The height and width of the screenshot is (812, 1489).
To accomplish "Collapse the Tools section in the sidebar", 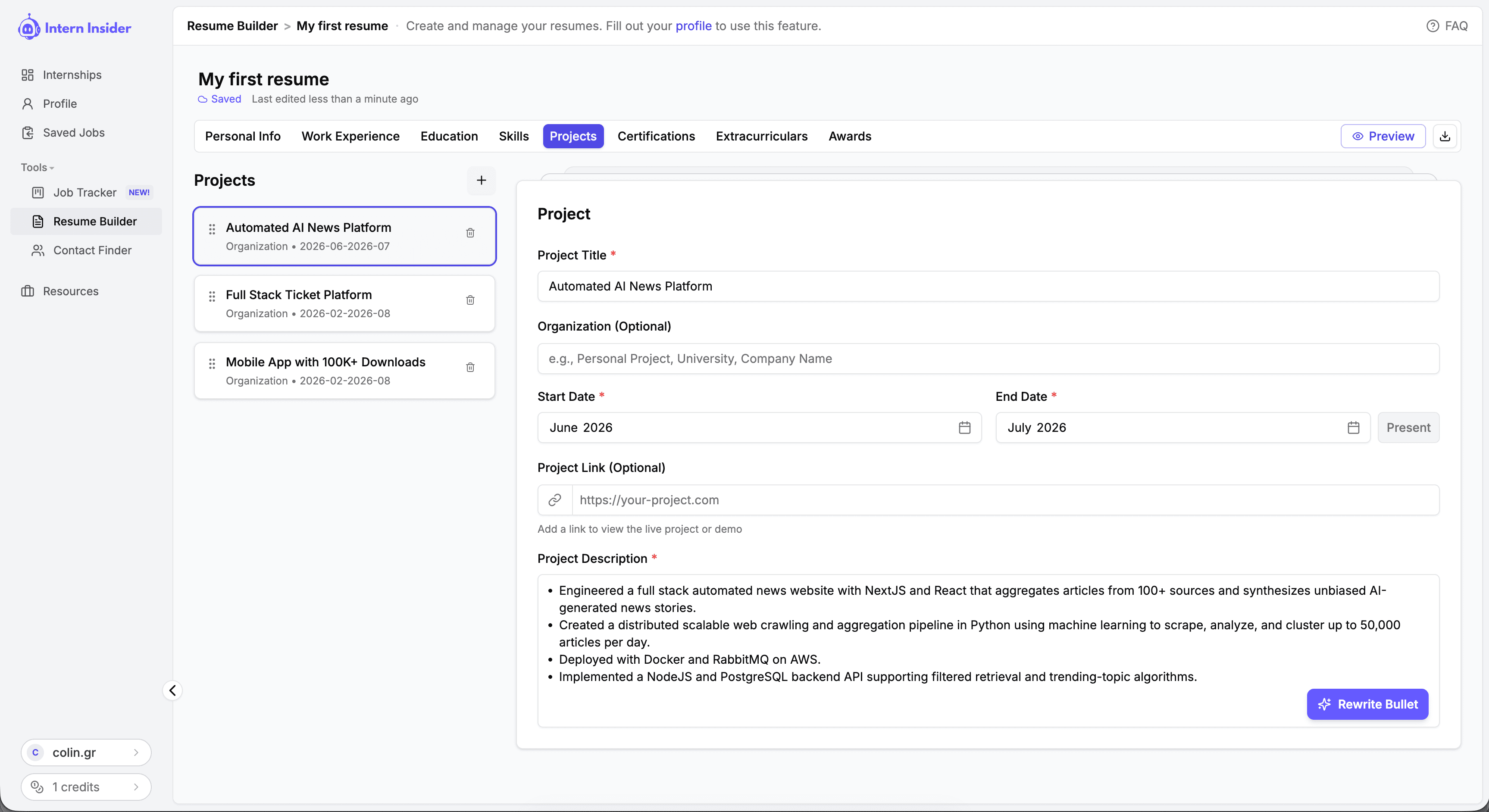I will coord(37,168).
